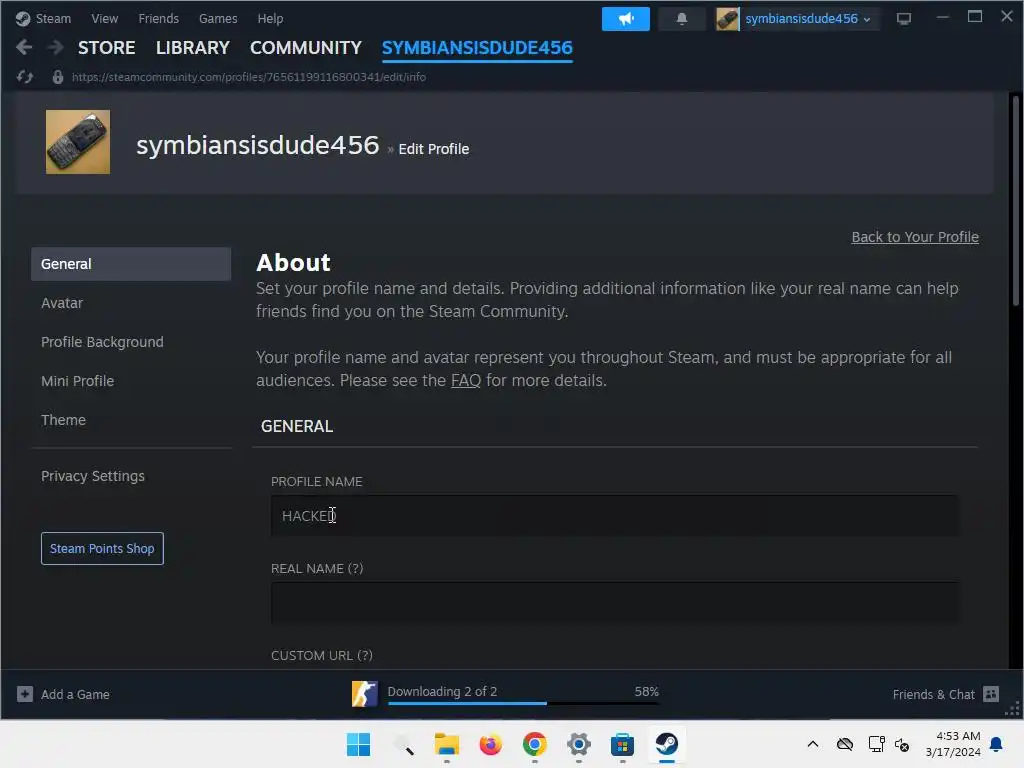1024x768 pixels.
Task: Click the 58% download percentage
Action: coord(647,691)
